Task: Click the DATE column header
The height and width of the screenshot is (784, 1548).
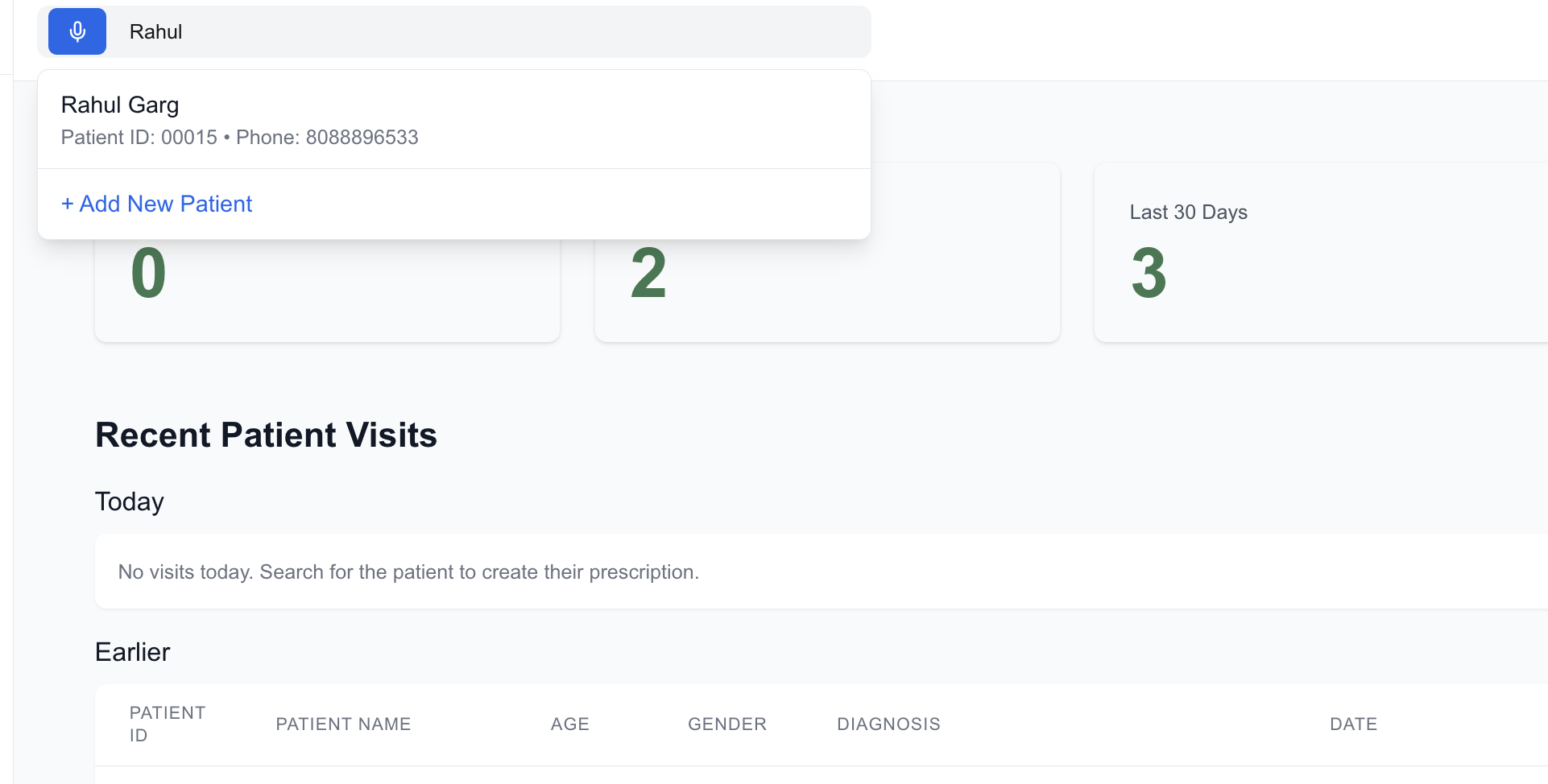Action: [1353, 724]
